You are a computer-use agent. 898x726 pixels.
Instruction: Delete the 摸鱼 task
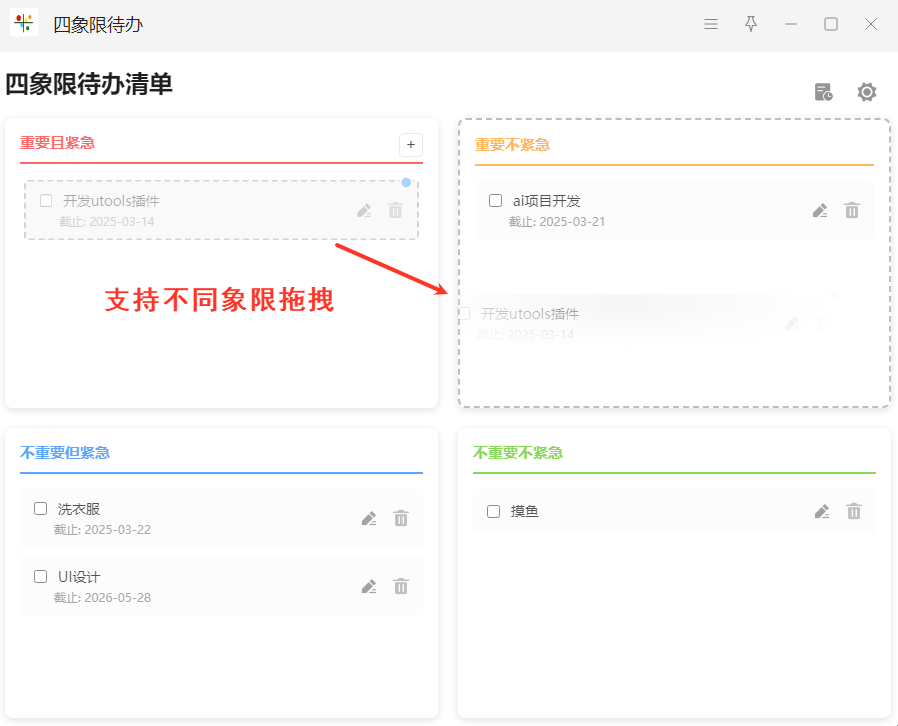point(854,511)
